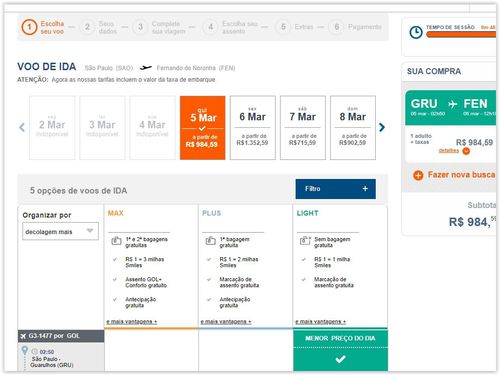The width and height of the screenshot is (500, 375).
Task: Select the 5 Mar date tab
Action: click(x=202, y=128)
